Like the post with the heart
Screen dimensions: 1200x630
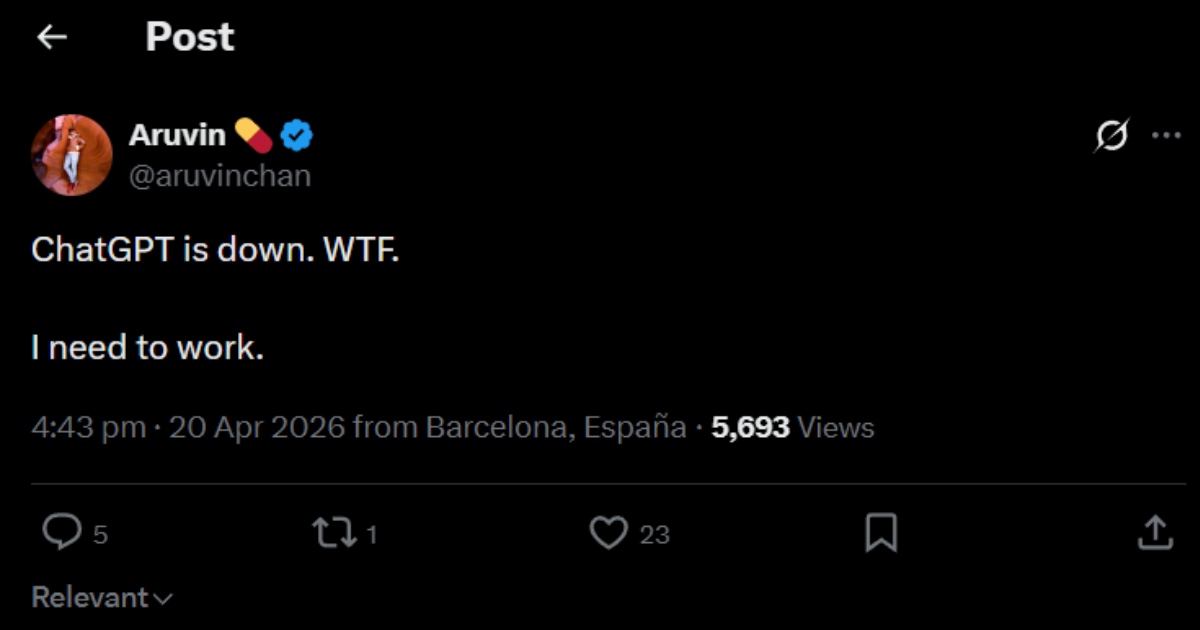(608, 532)
